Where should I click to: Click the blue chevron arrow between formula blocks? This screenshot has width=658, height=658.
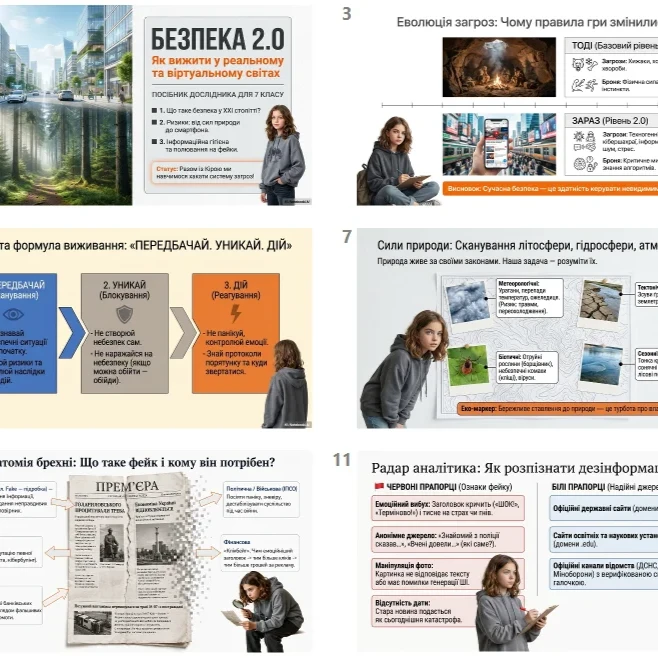click(71, 333)
